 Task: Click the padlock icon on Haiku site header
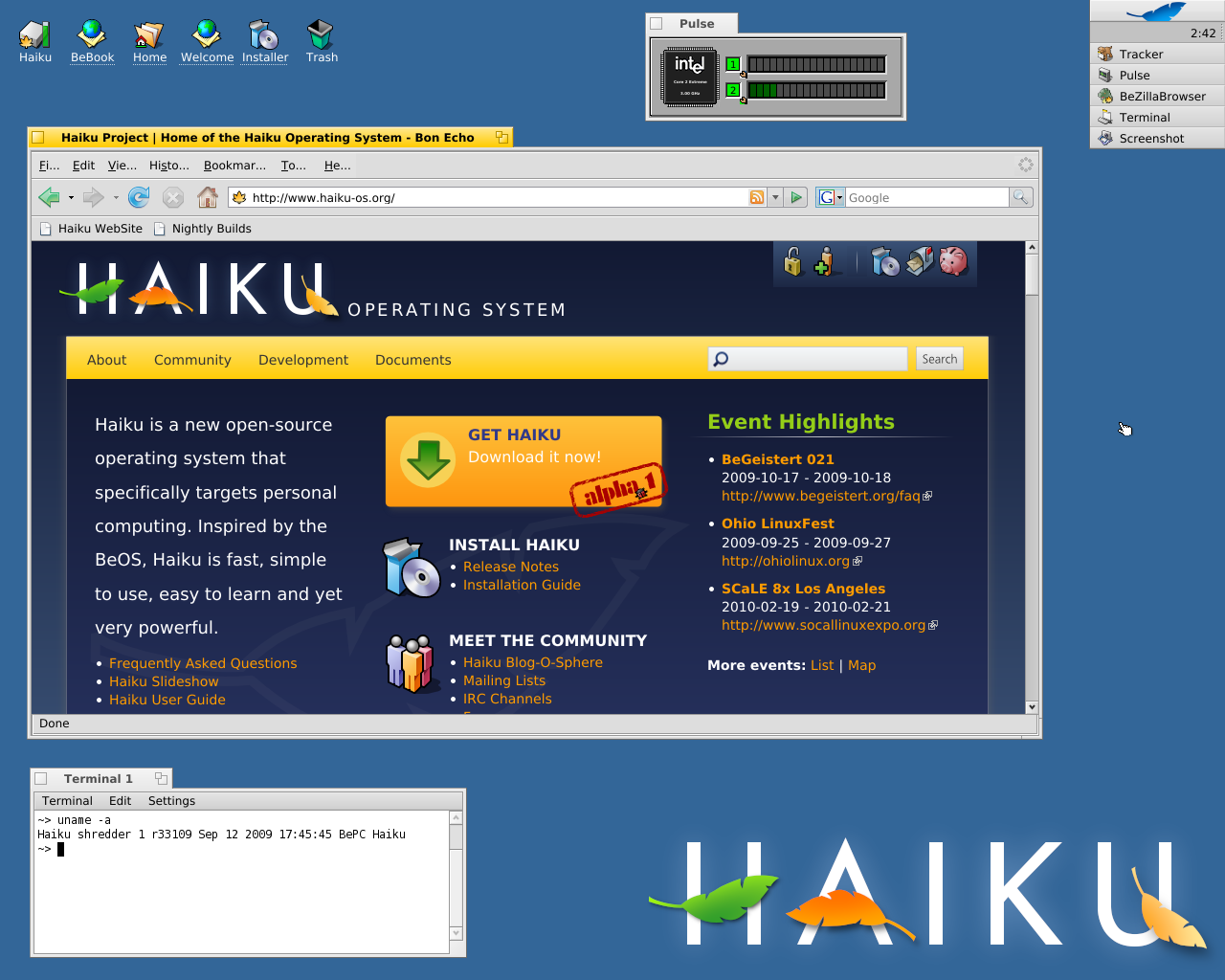(792, 261)
